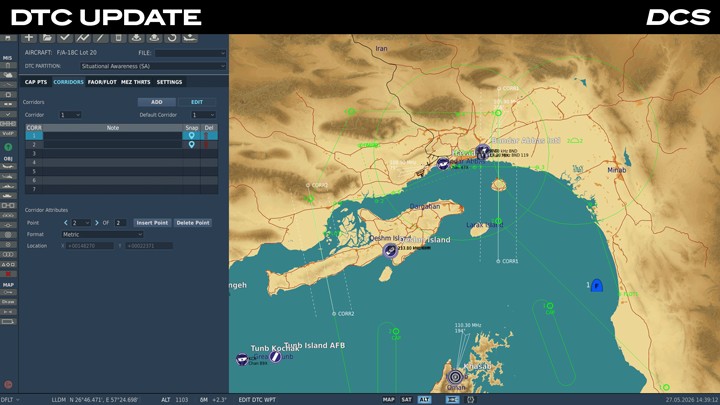Screen dimensions: 720x405
Task: Toggle the highlighted fit-view icon in bottom bar
Action: [452, 399]
